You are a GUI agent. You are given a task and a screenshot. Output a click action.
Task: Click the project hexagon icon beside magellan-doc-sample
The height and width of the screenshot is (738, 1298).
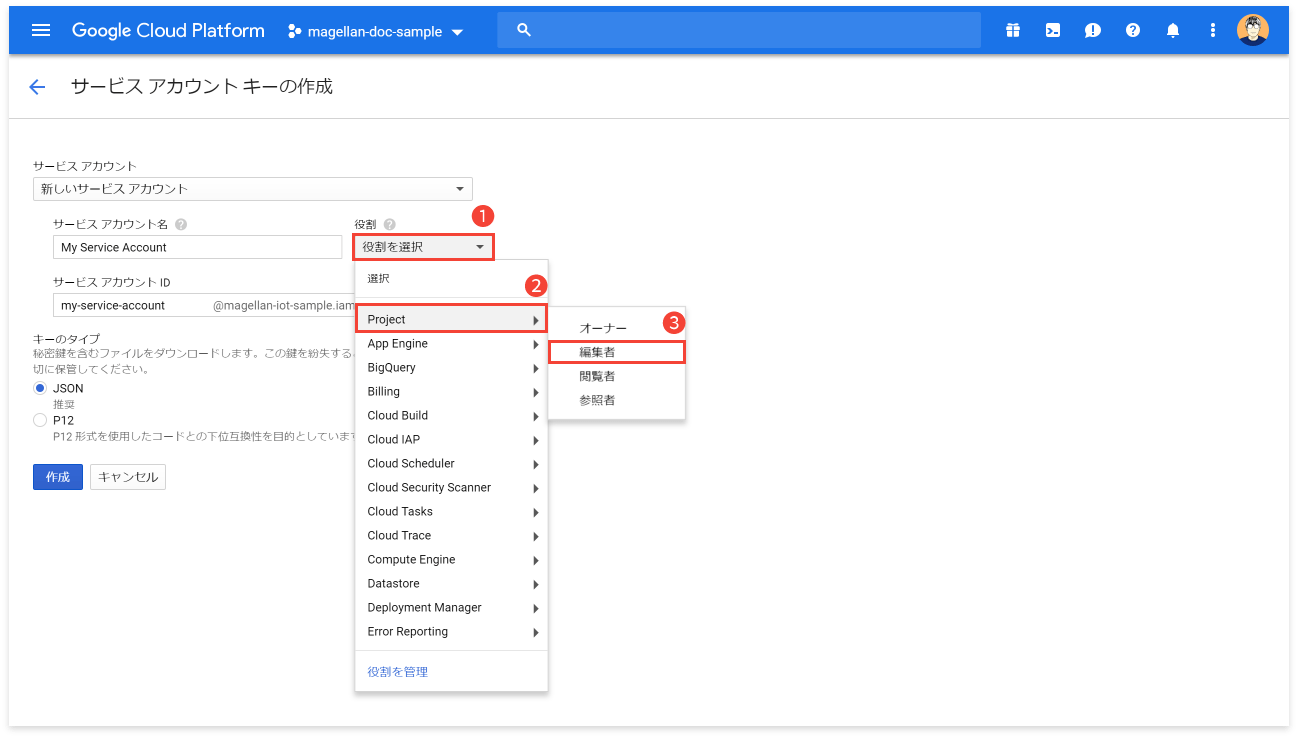294,31
